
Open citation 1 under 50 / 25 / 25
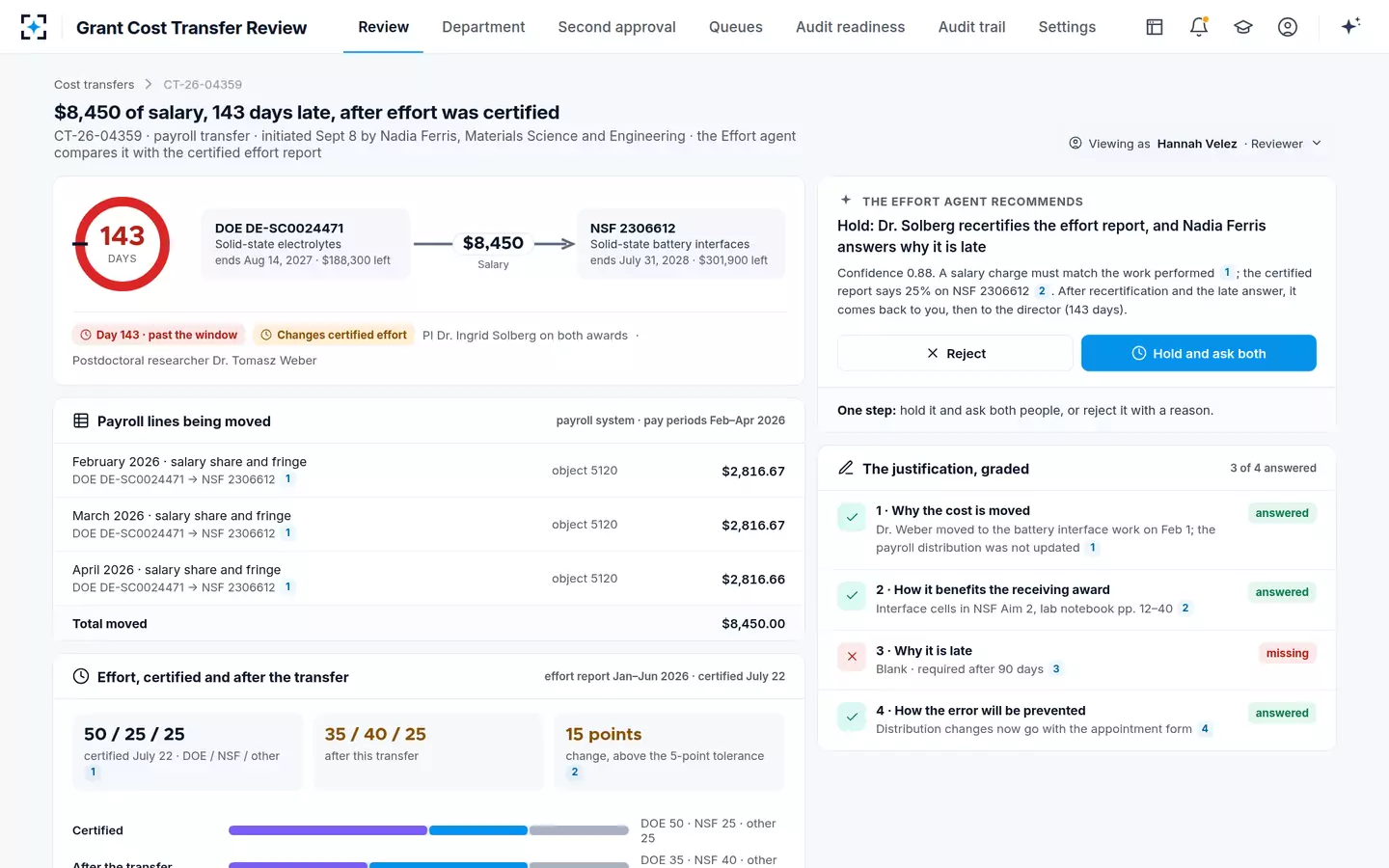coord(94,772)
